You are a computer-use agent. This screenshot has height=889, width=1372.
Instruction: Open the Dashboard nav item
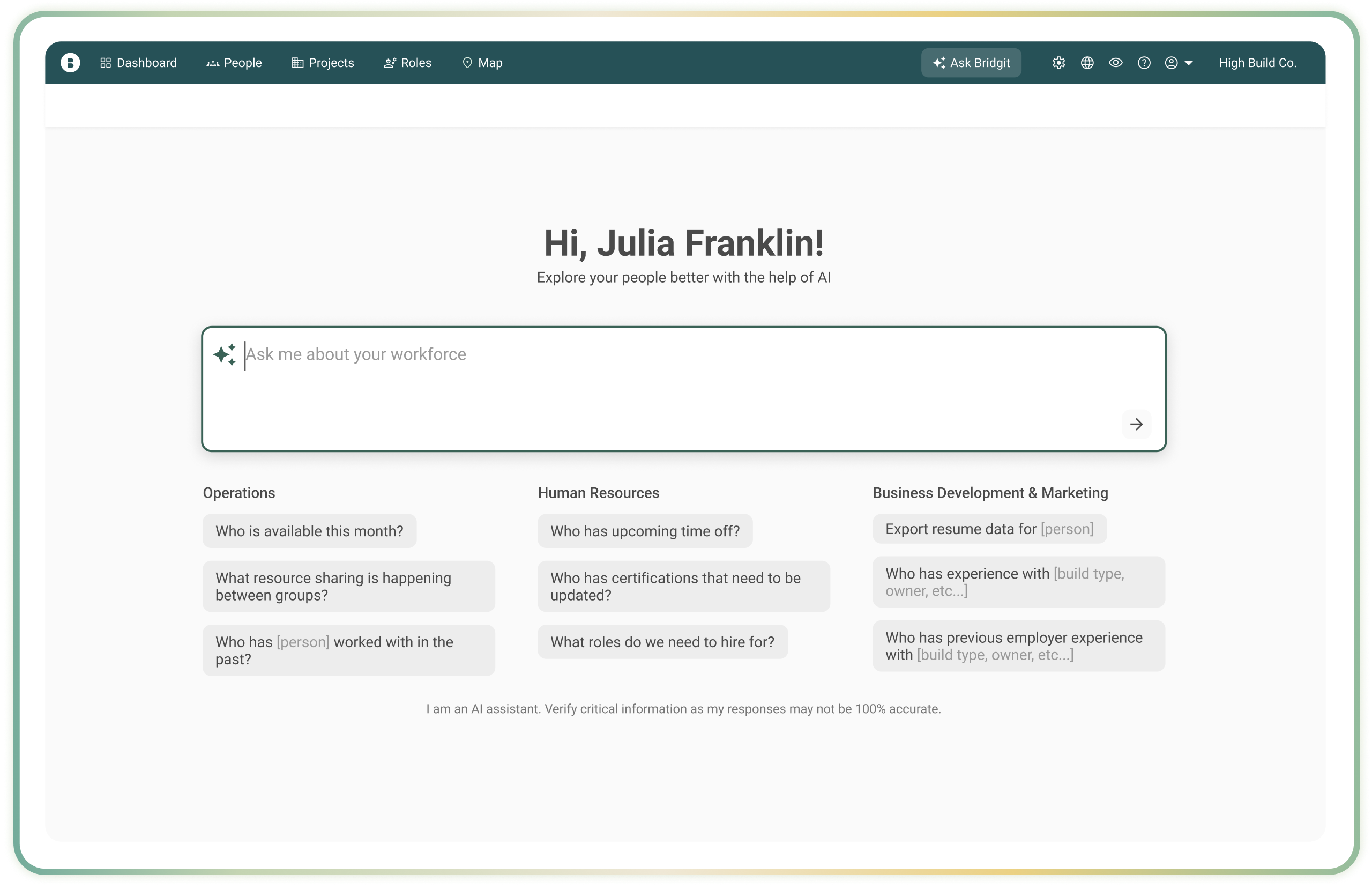pyautogui.click(x=138, y=63)
